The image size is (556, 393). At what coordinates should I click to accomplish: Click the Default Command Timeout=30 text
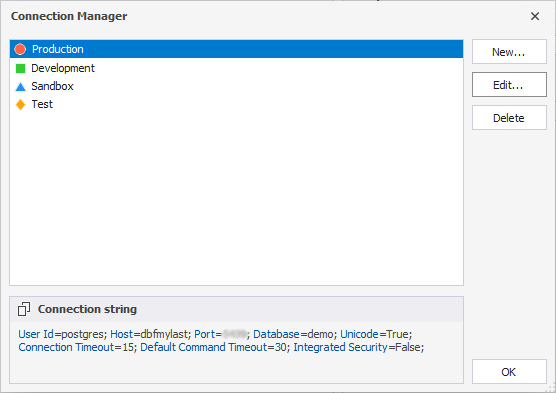click(215, 347)
